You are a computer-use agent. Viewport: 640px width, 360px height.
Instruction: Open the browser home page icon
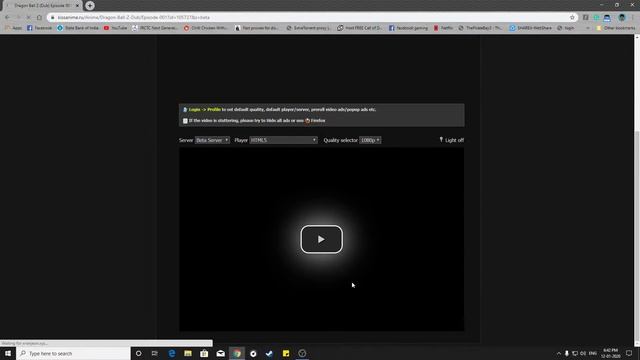tap(39, 17)
